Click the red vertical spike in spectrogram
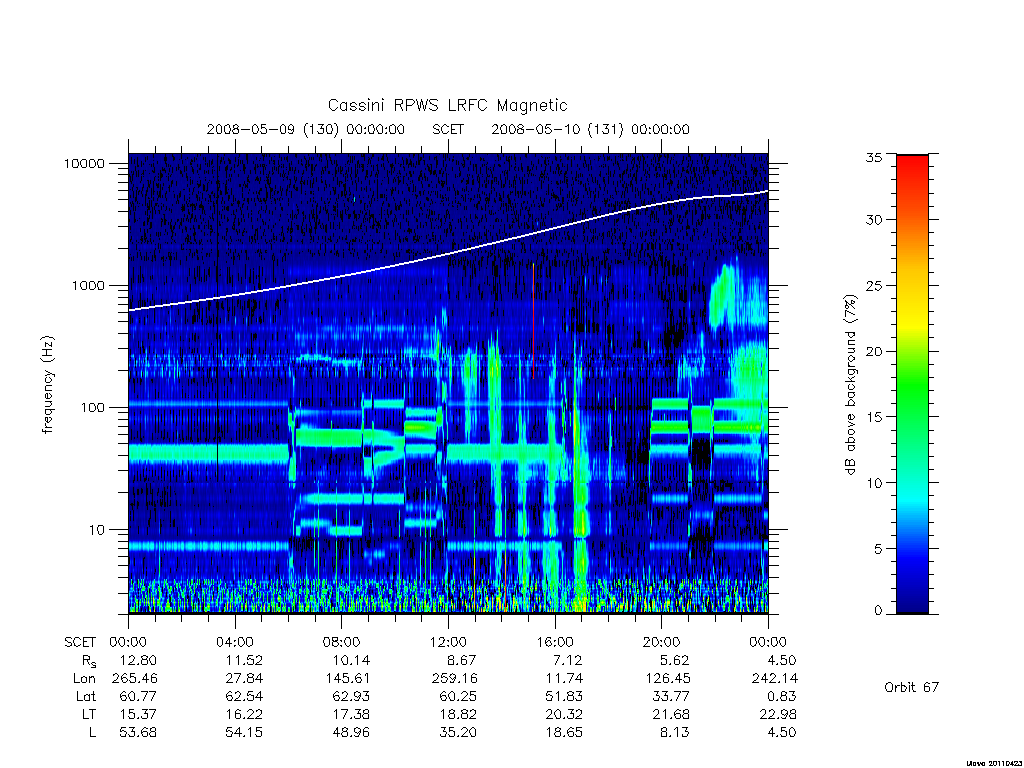Screen dimensions: 1024x768 coord(533,321)
